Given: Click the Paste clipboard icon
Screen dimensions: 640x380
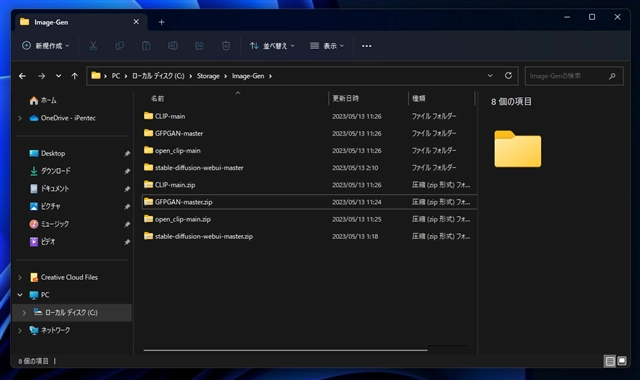Looking at the screenshot, I should pyautogui.click(x=146, y=46).
